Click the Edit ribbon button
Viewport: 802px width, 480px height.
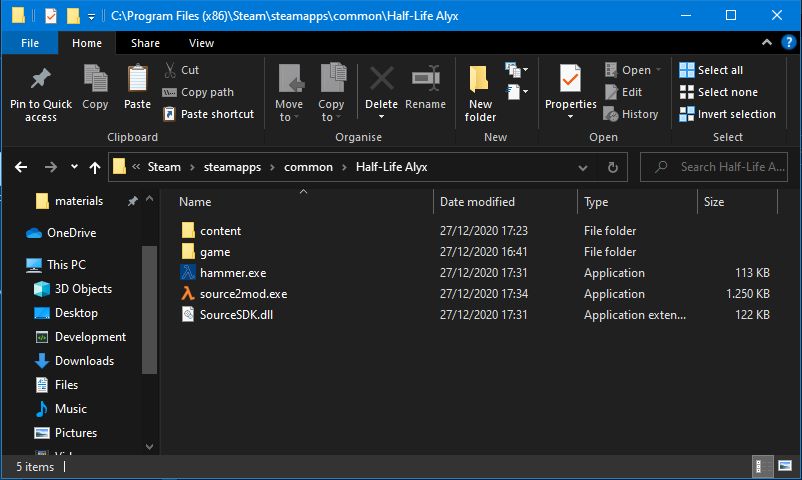coord(623,92)
